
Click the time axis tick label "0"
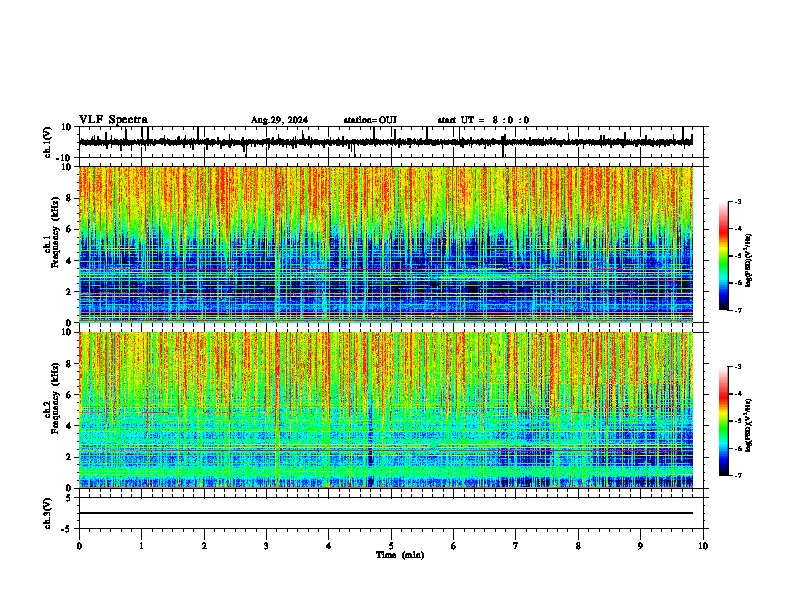point(79,546)
